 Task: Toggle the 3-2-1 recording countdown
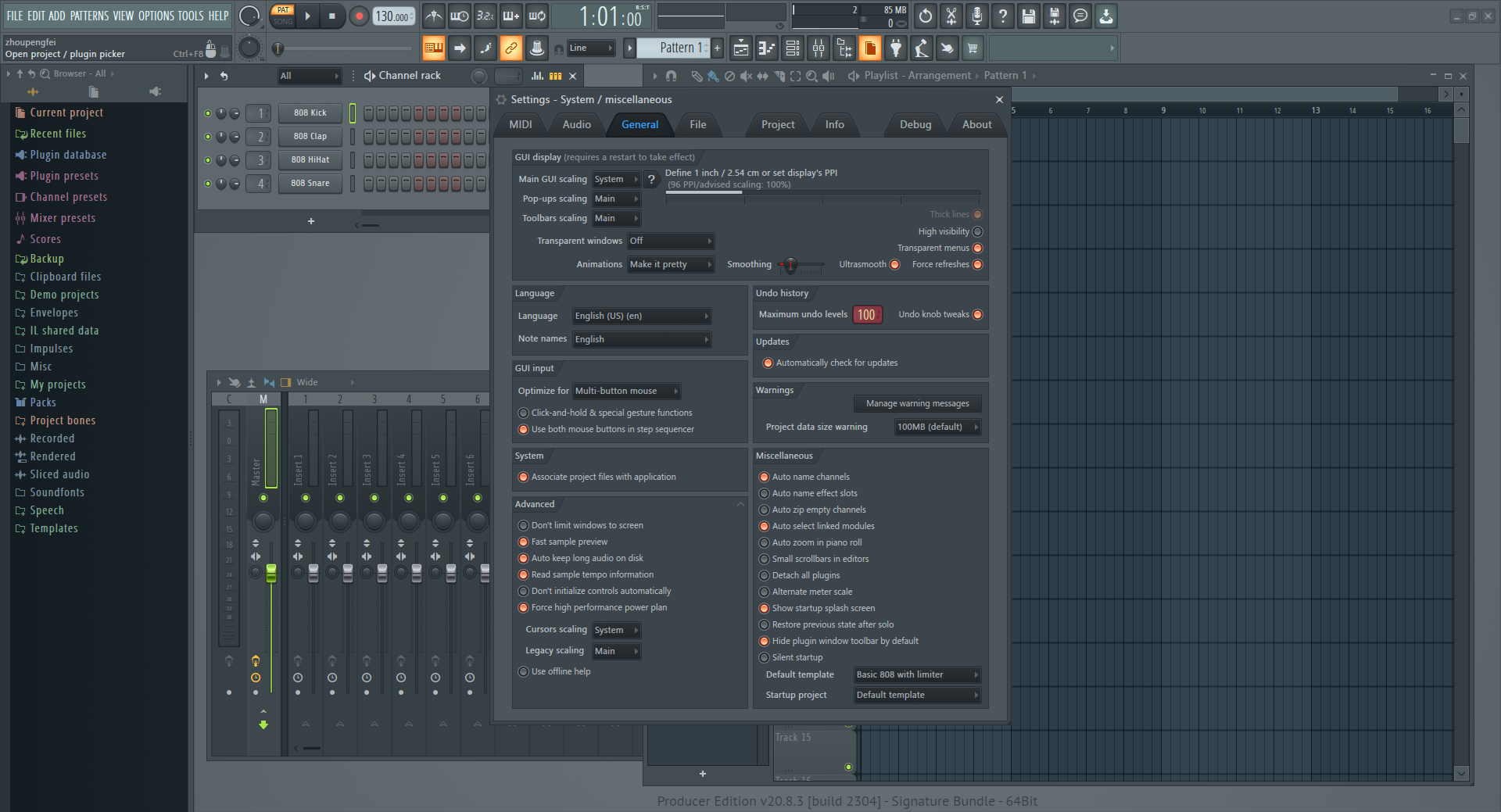point(485,16)
